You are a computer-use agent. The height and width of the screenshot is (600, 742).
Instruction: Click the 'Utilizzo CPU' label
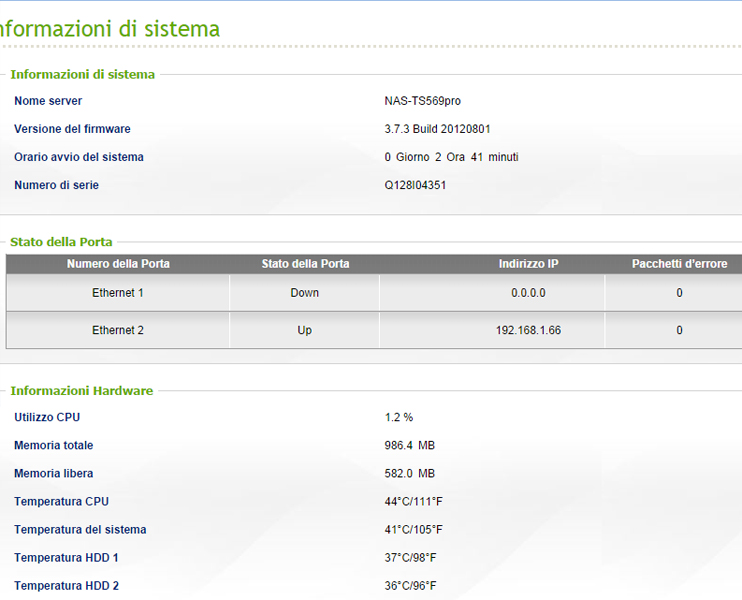tap(47, 417)
